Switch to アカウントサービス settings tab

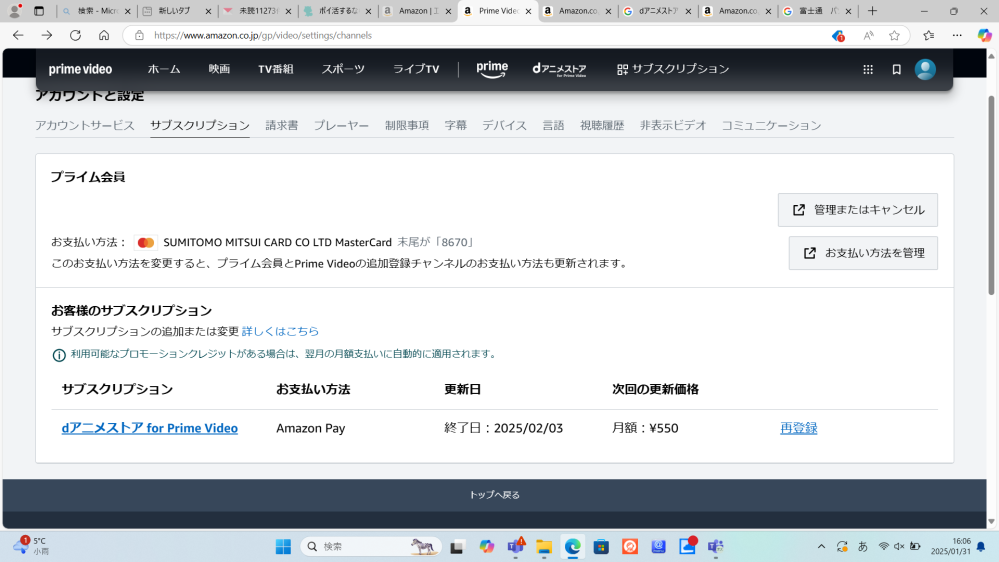point(85,126)
